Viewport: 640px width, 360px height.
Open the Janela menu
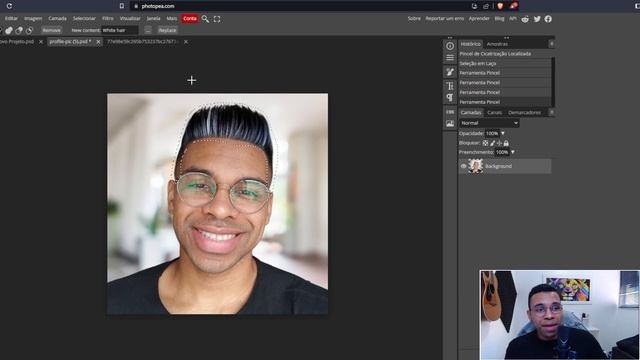point(153,18)
